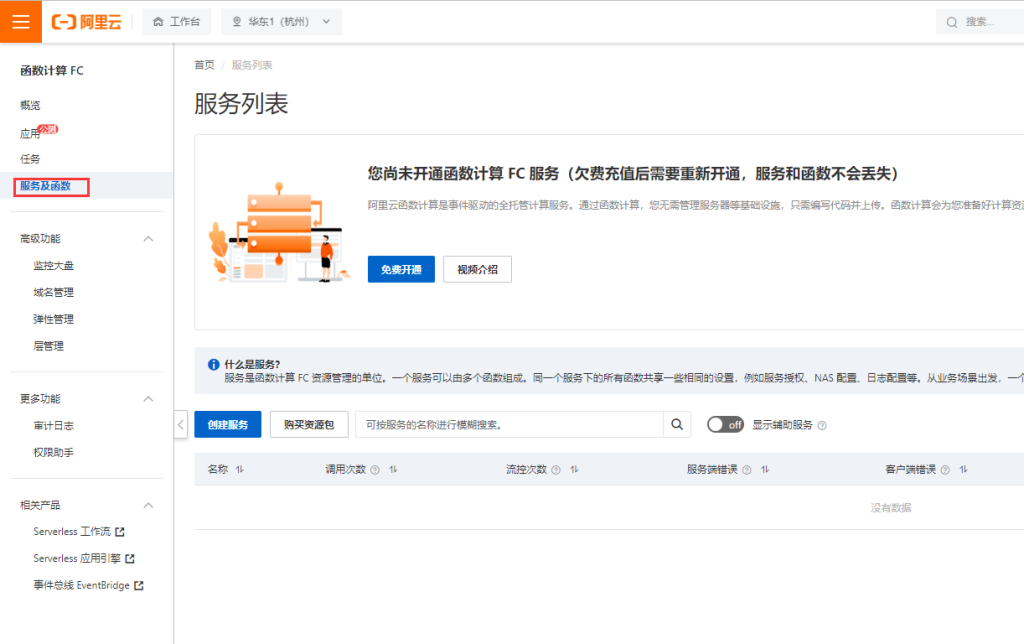The height and width of the screenshot is (644, 1024).
Task: Sort the 调用次数 column
Action: (x=391, y=469)
